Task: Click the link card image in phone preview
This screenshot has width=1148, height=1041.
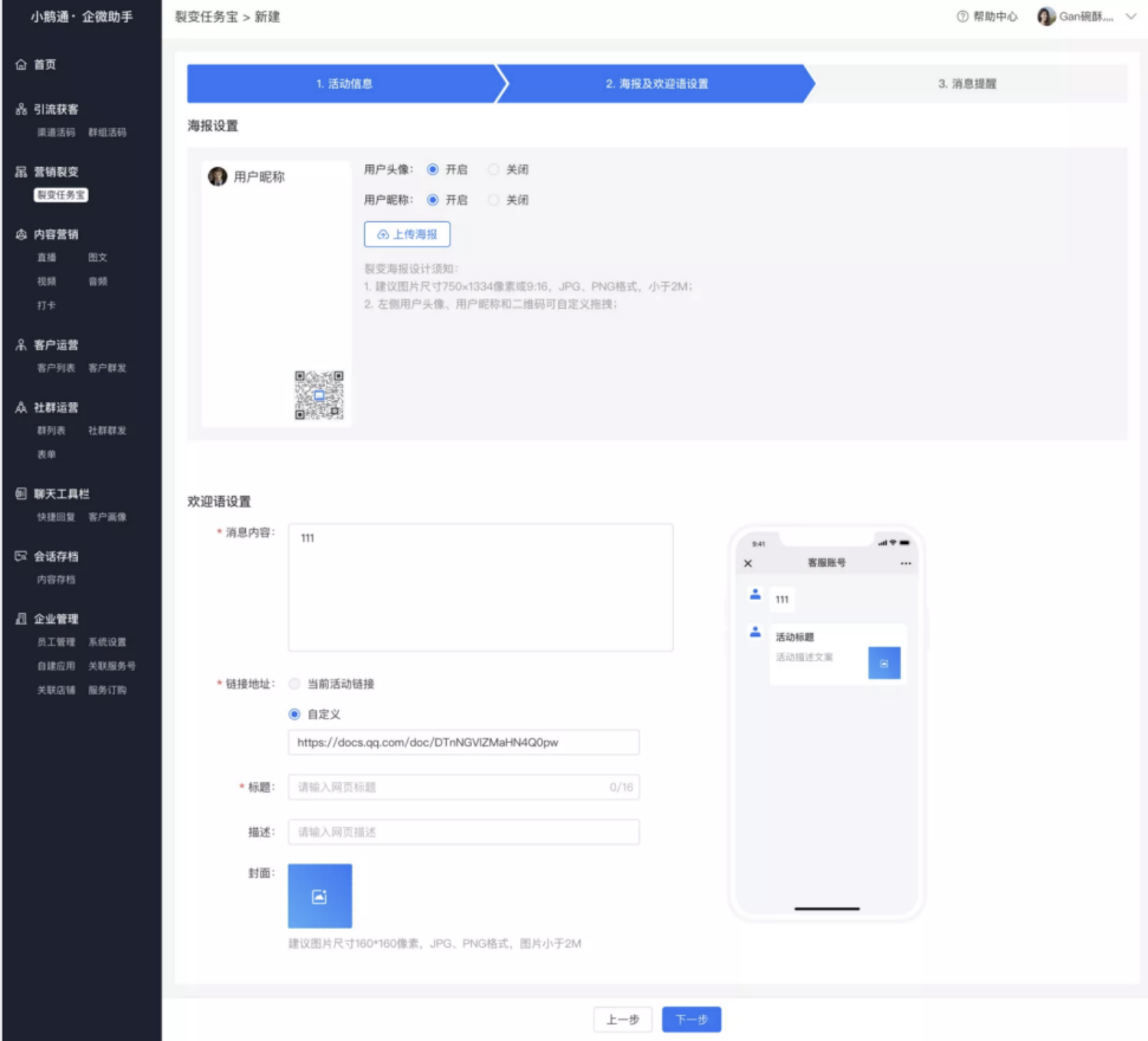Action: pos(884,663)
